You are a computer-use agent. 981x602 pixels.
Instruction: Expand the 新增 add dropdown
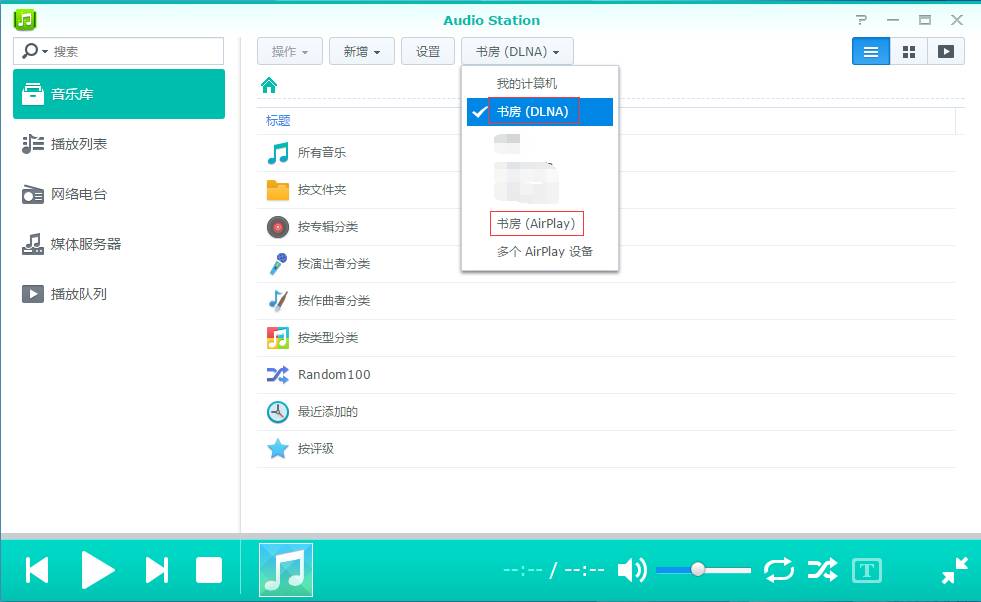tap(362, 51)
